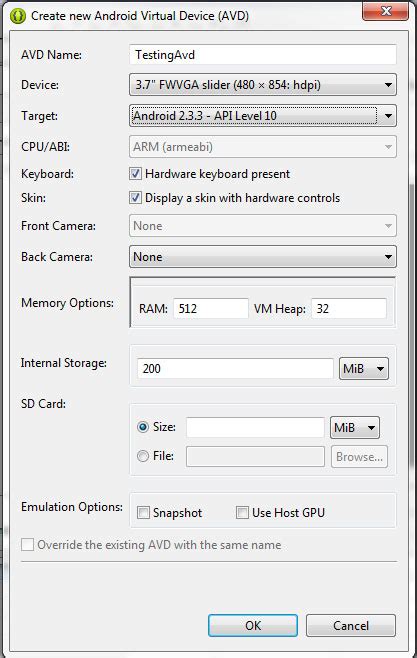The image size is (417, 658).
Task: Toggle Hardware keyboard present checkbox
Action: point(135,174)
